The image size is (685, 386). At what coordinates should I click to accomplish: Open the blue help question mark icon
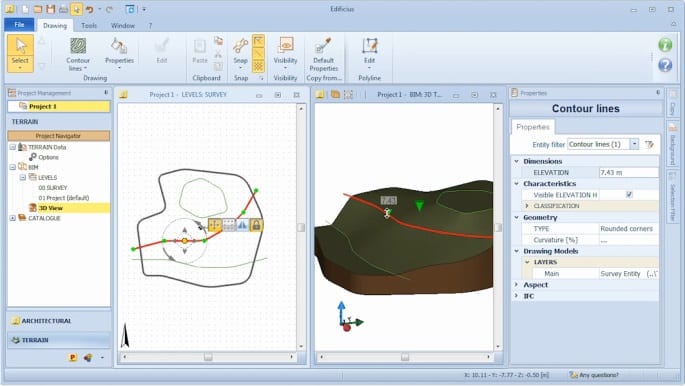(x=665, y=65)
